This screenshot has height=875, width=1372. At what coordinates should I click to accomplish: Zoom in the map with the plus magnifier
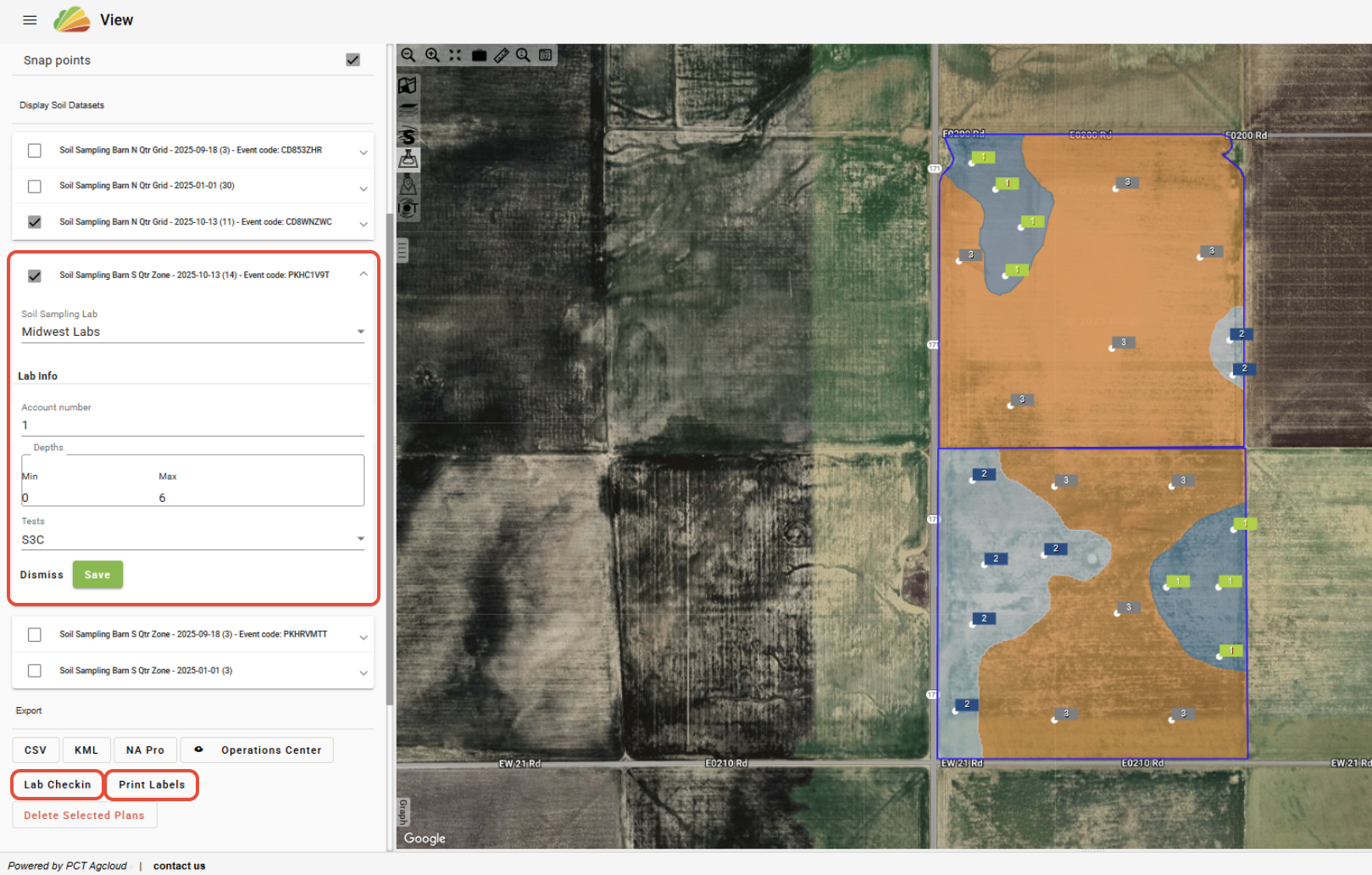coord(432,55)
